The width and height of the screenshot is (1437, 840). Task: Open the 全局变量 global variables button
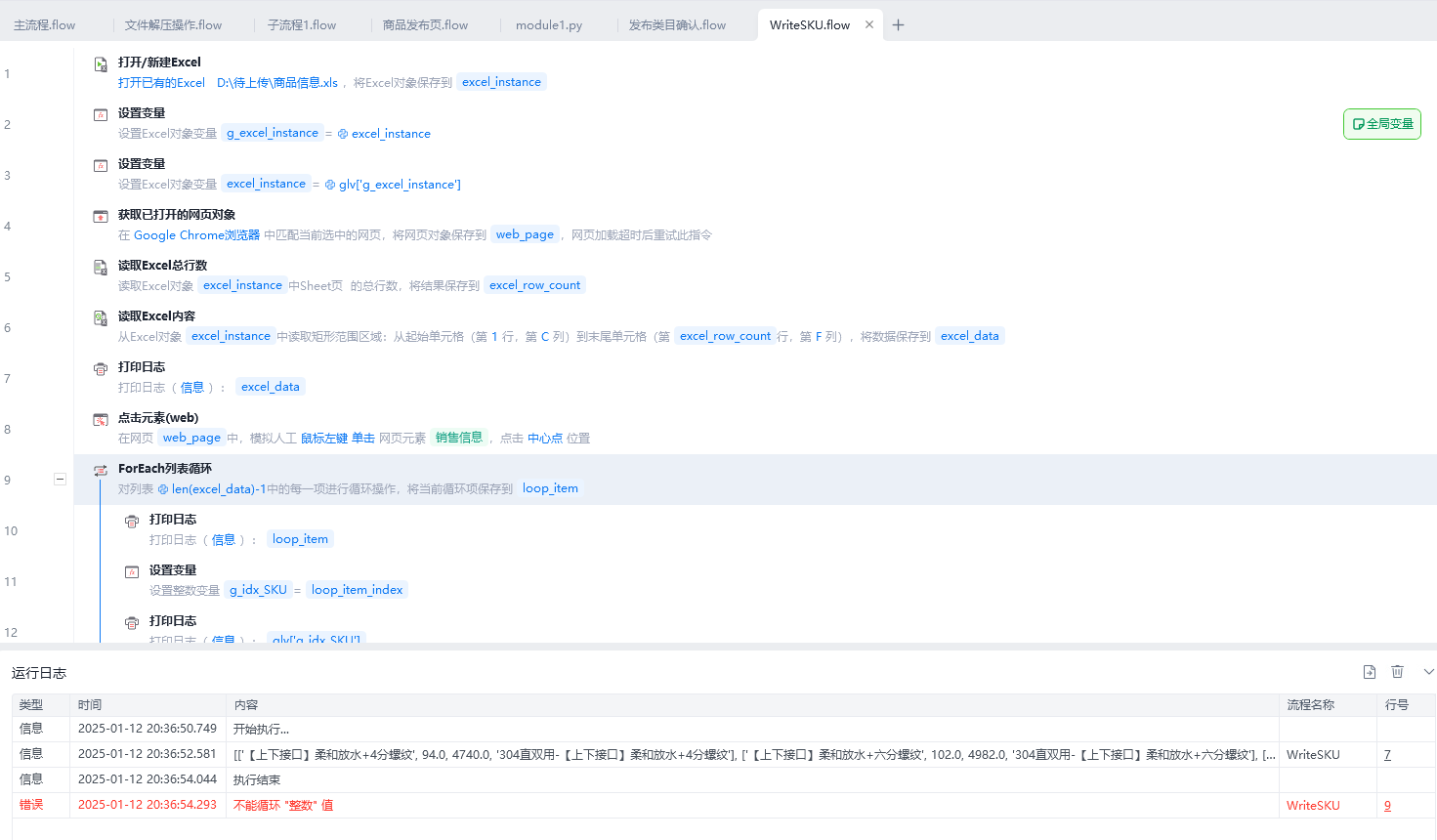click(1382, 124)
